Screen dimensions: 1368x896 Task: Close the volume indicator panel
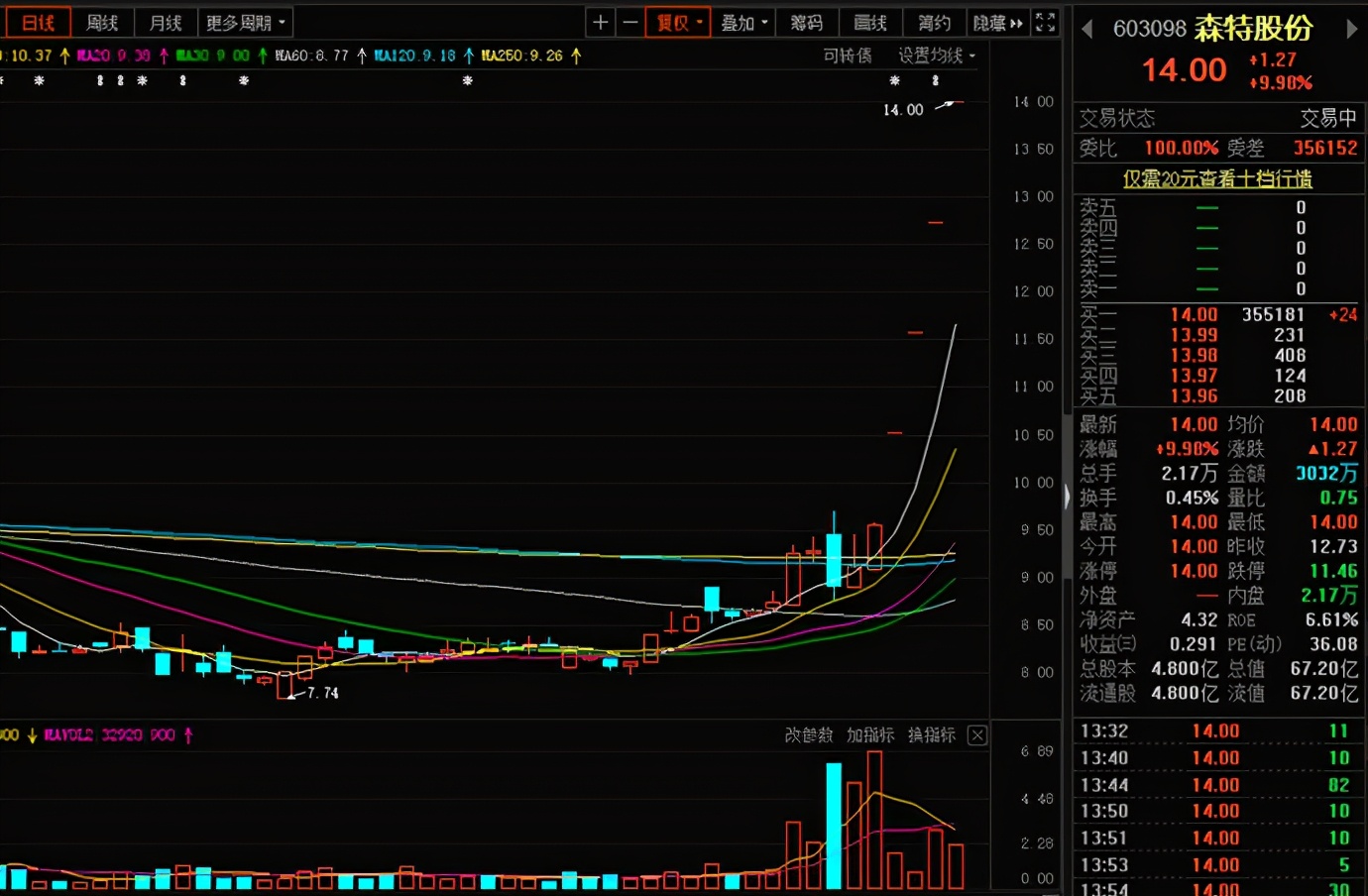[977, 734]
